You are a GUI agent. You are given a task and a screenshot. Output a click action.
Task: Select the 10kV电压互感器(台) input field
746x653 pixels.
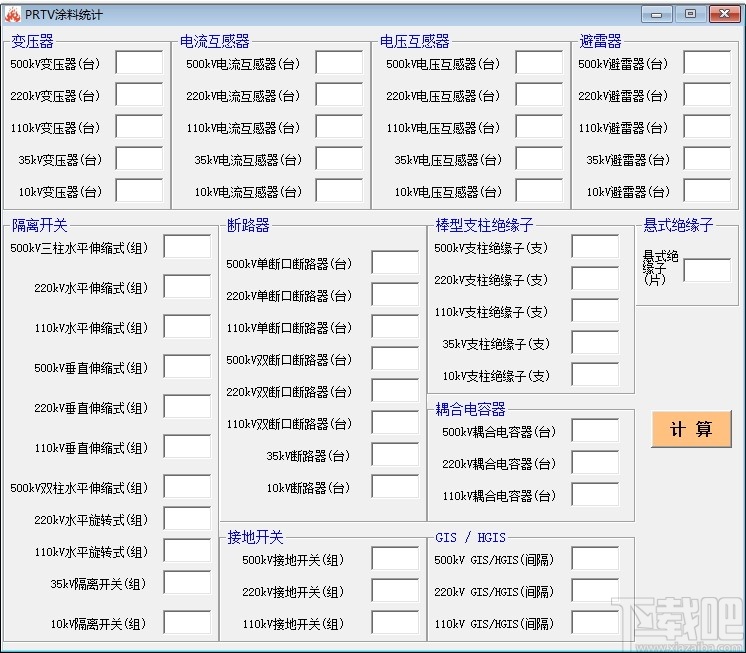click(540, 191)
